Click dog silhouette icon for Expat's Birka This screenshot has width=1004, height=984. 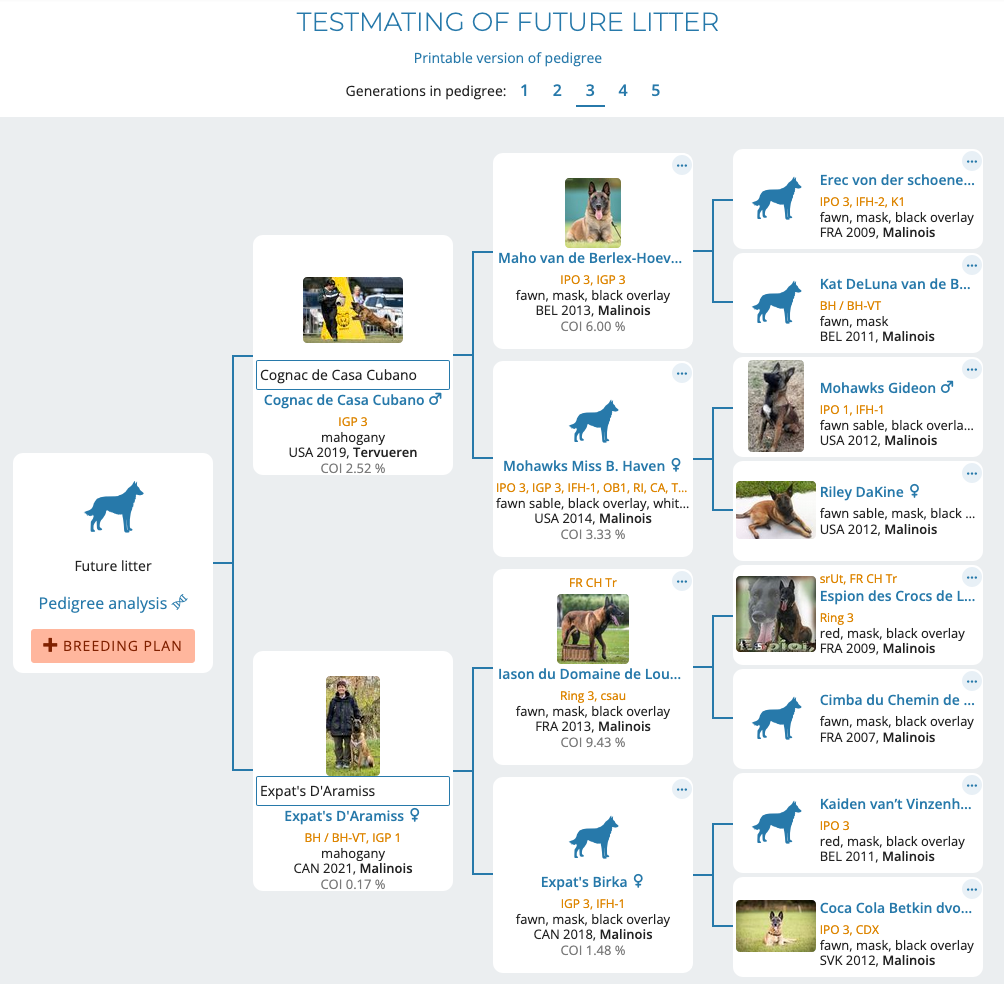point(594,837)
